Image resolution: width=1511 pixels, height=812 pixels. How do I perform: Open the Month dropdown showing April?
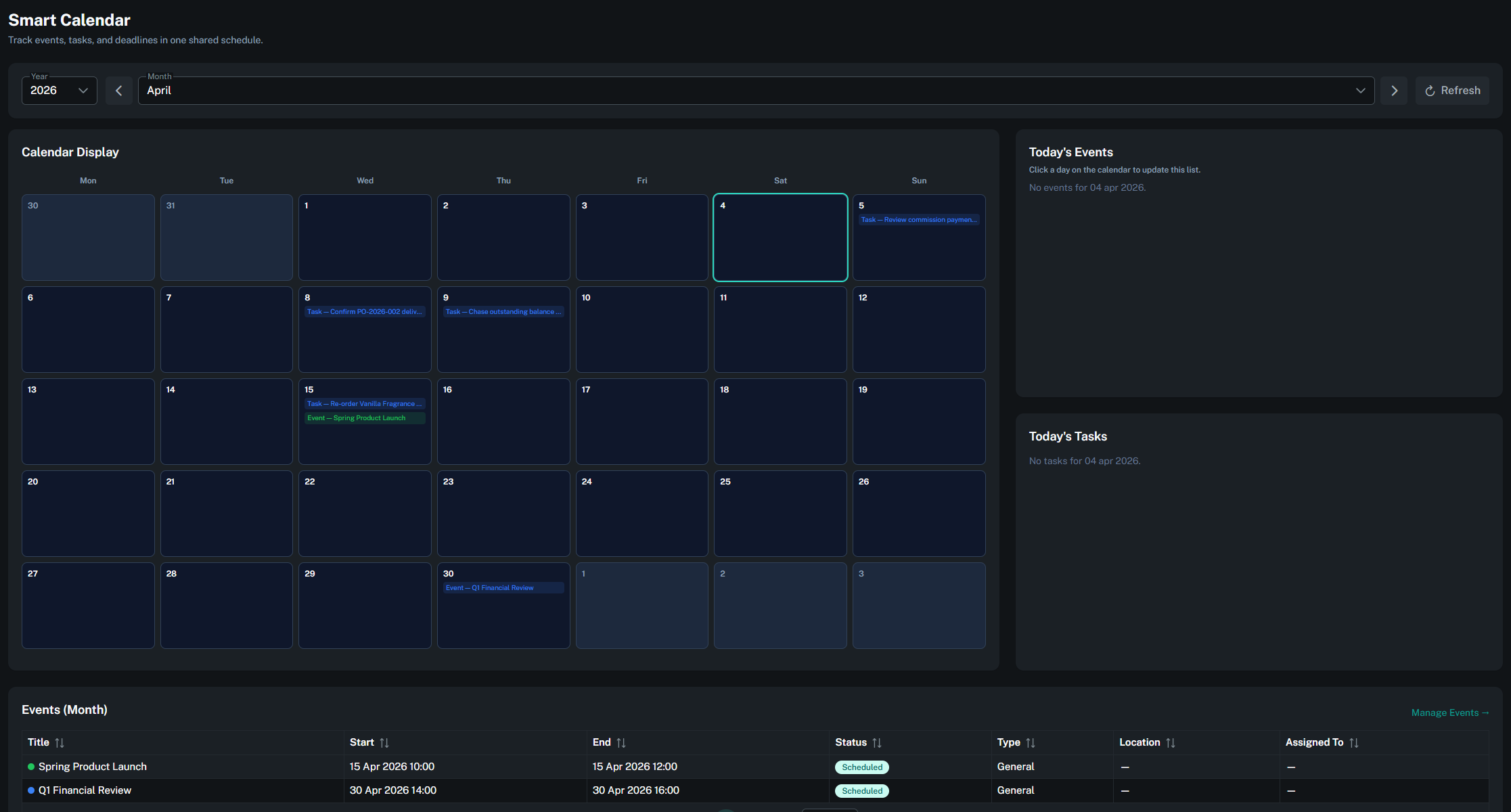[x=756, y=91]
